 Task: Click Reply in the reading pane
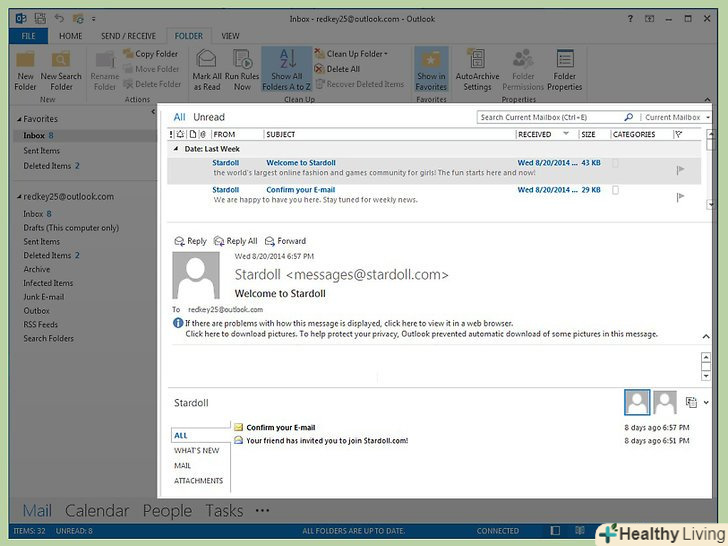pos(190,241)
